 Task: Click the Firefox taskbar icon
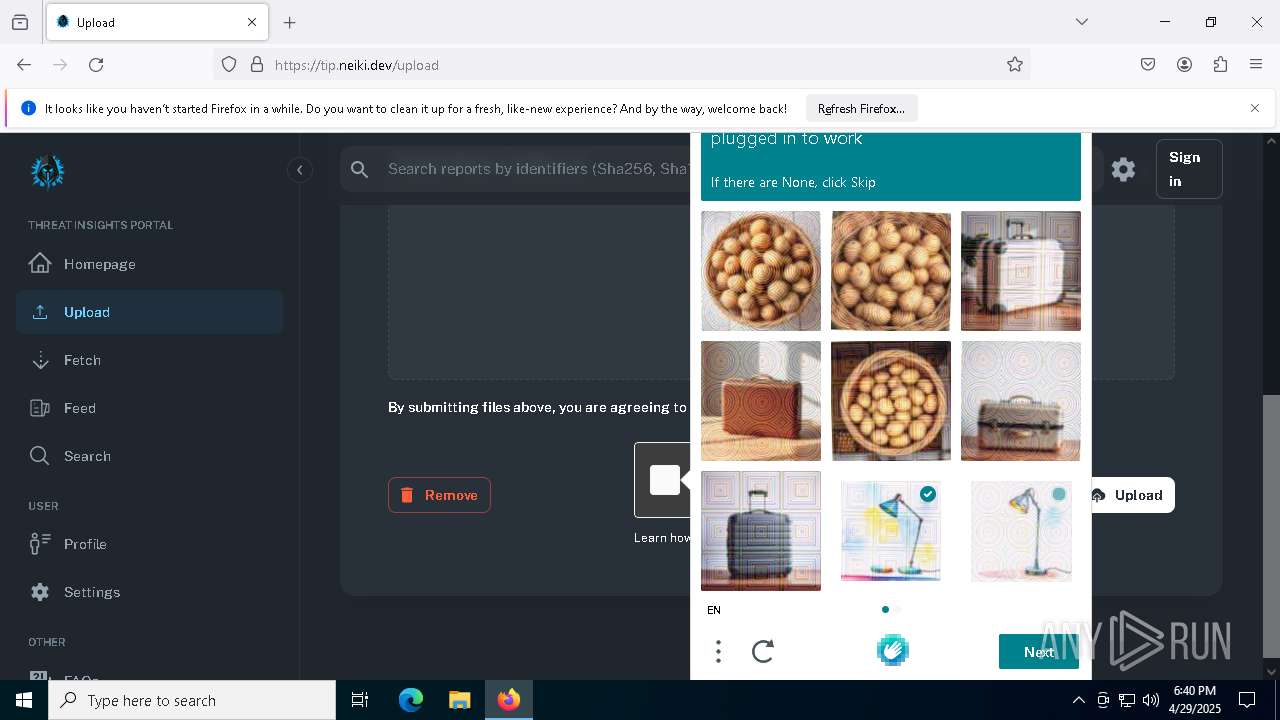coord(509,700)
